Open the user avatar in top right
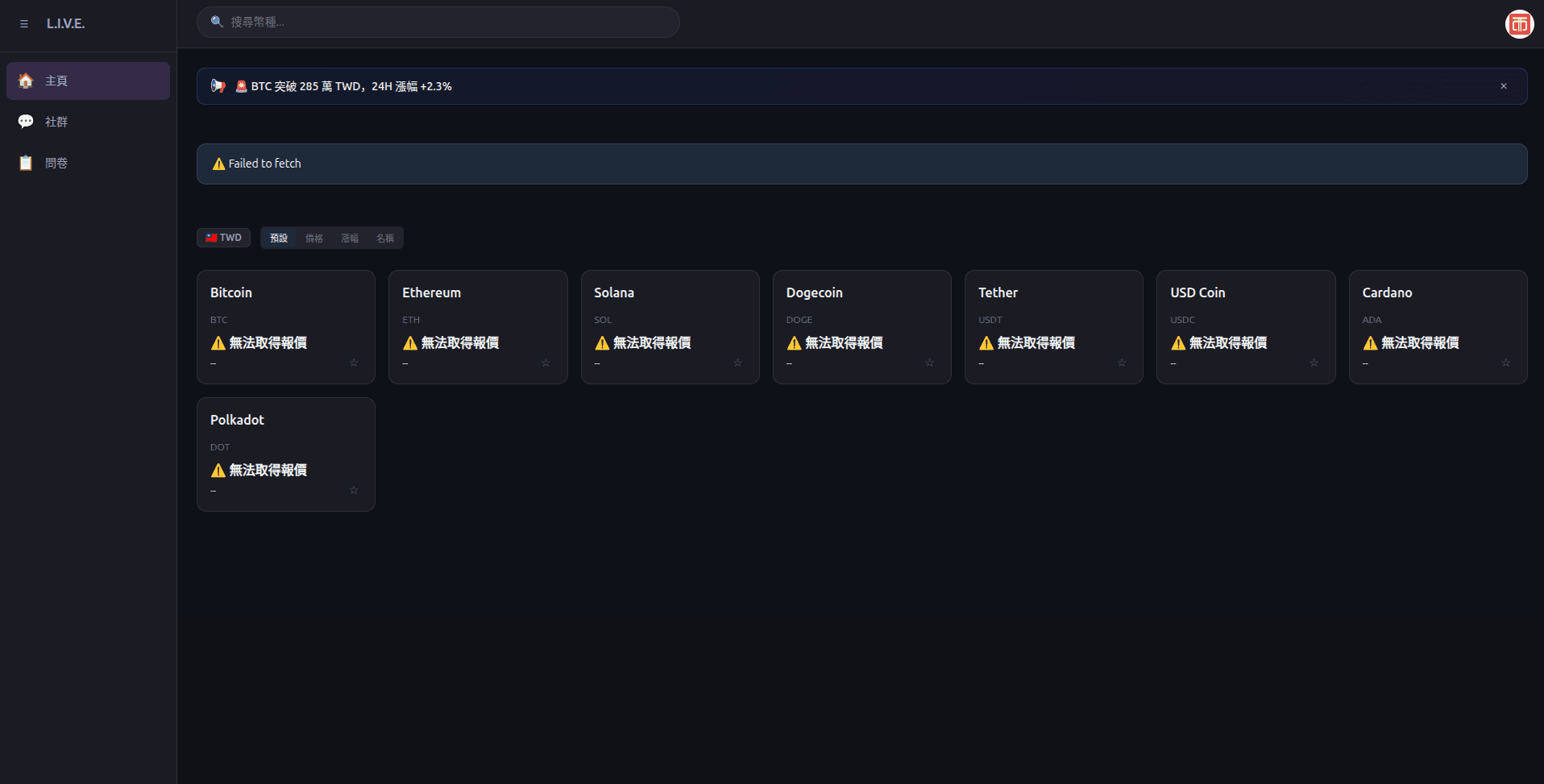This screenshot has height=784, width=1544. pos(1519,24)
